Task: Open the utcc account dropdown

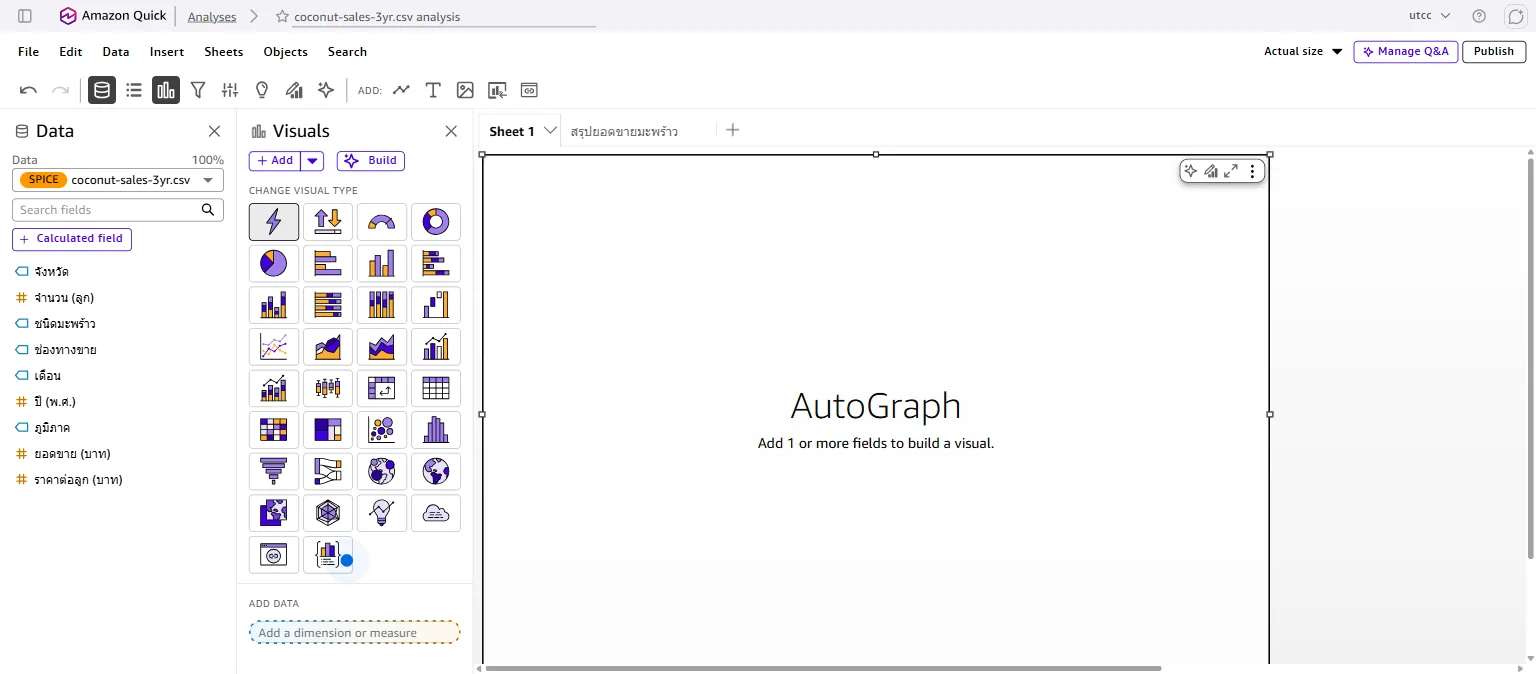Action: (x=1429, y=16)
